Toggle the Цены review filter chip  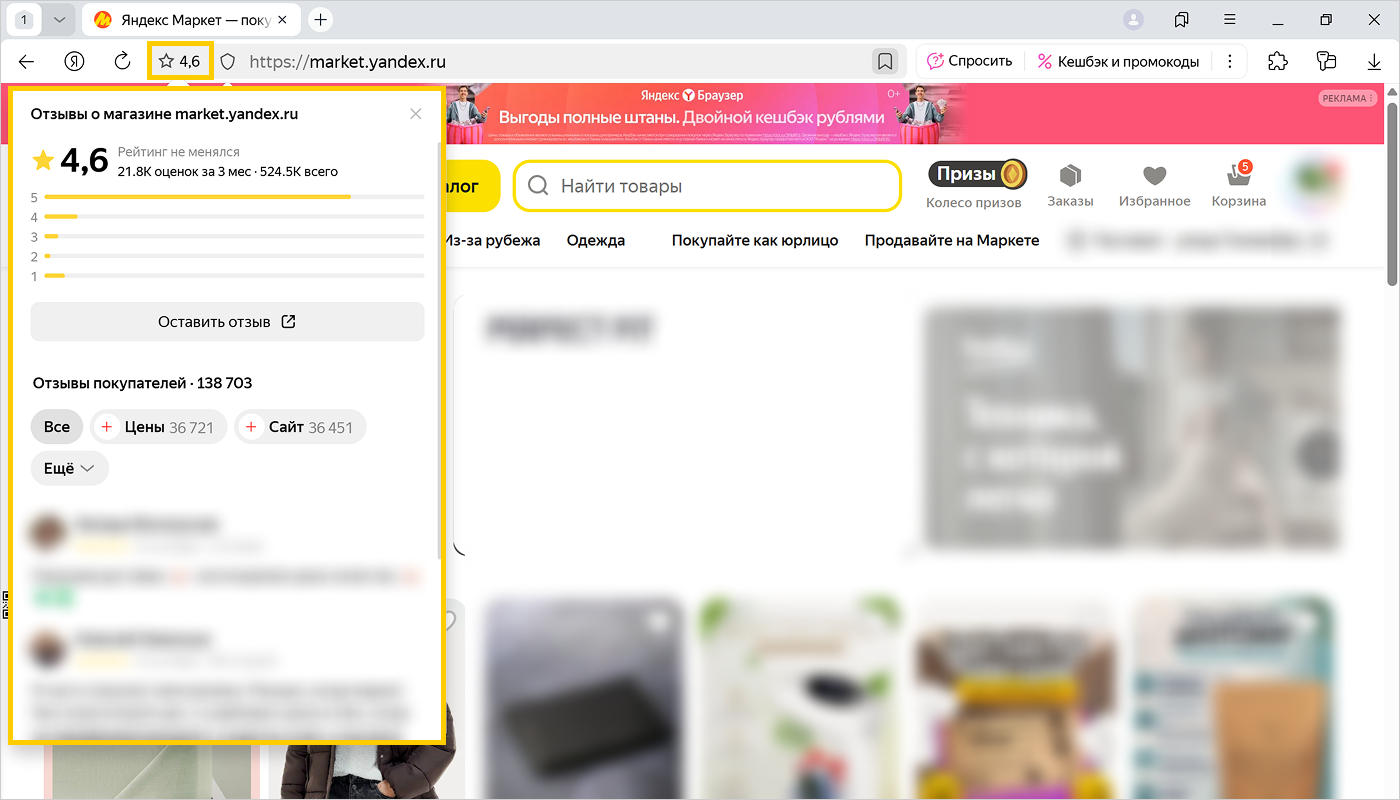pyautogui.click(x=159, y=427)
